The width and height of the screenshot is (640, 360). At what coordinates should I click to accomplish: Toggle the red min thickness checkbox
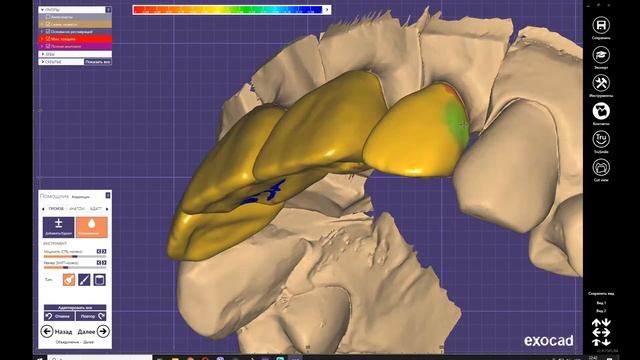[48, 39]
